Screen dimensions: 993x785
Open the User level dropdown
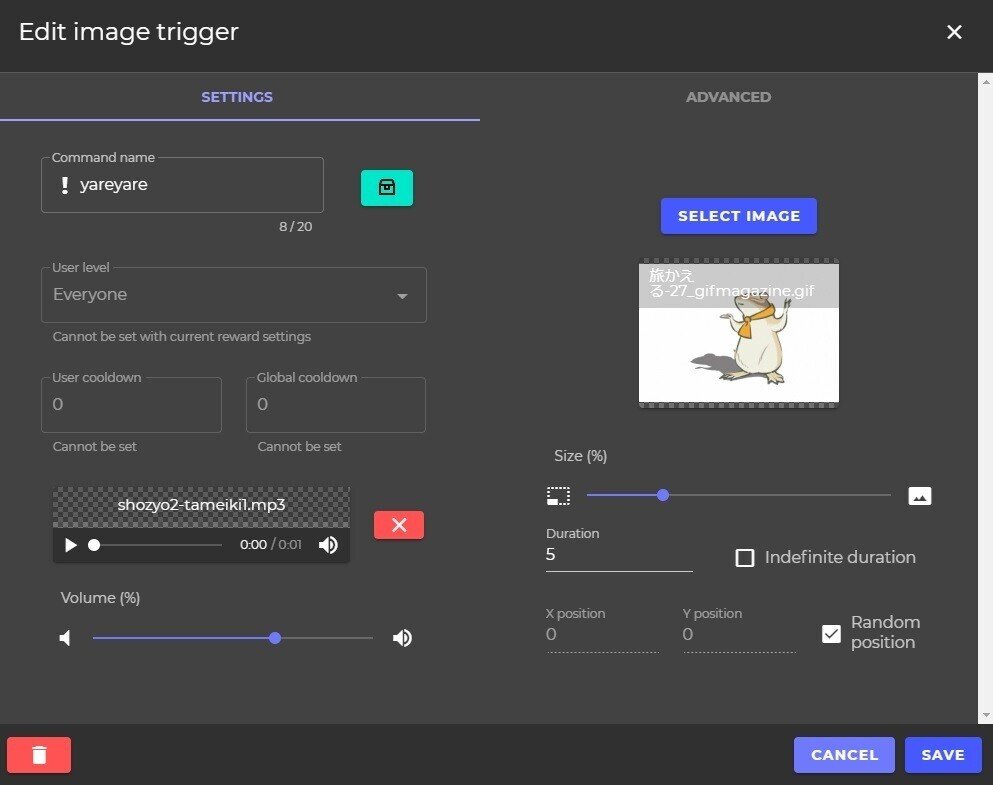[x=234, y=295]
